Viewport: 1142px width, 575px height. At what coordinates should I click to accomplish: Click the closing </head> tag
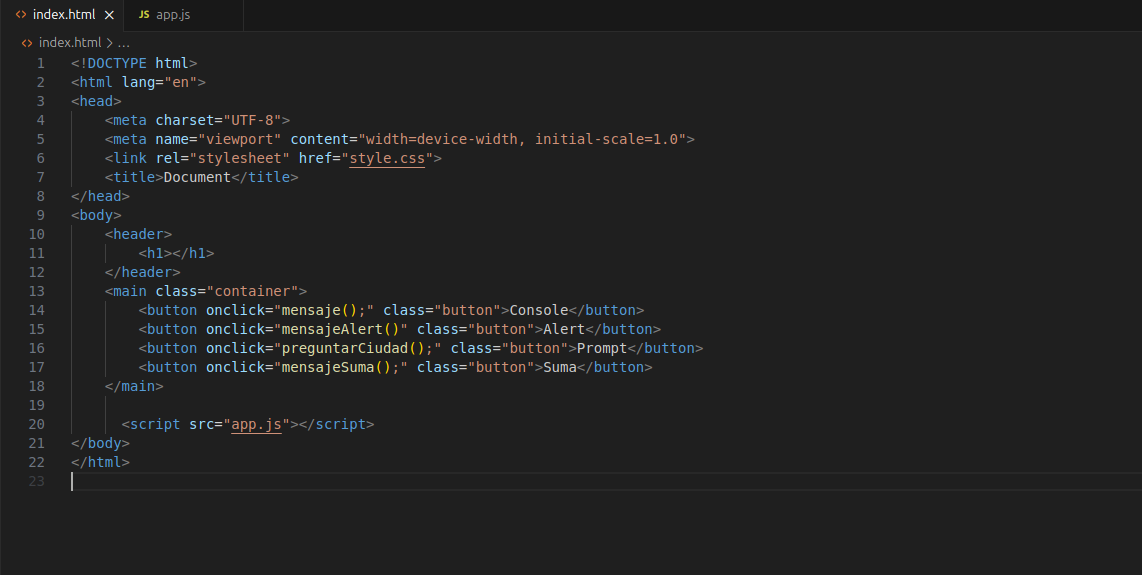click(x=101, y=196)
